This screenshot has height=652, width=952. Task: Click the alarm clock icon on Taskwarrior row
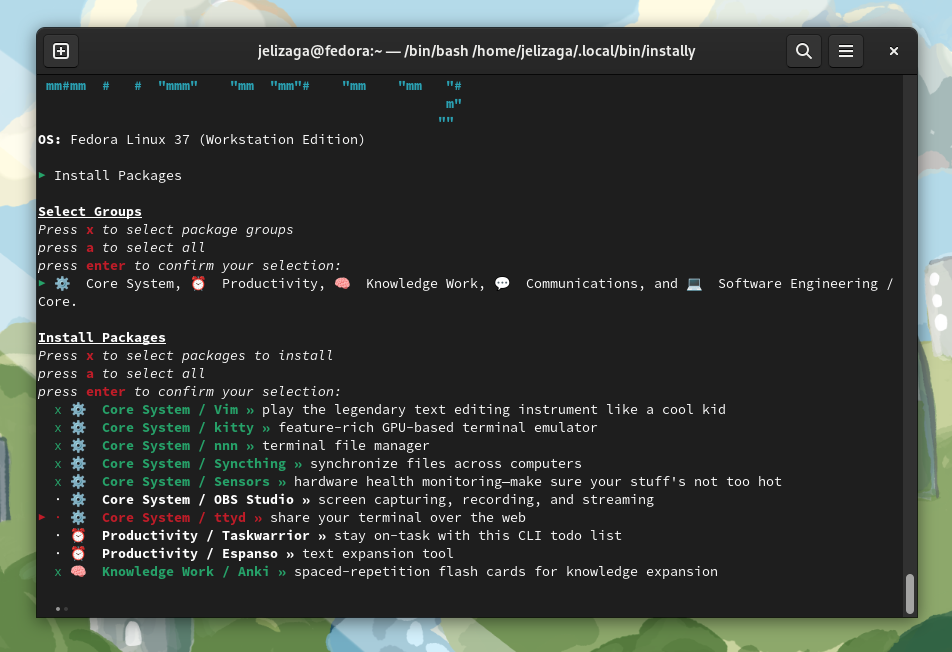click(x=78, y=535)
